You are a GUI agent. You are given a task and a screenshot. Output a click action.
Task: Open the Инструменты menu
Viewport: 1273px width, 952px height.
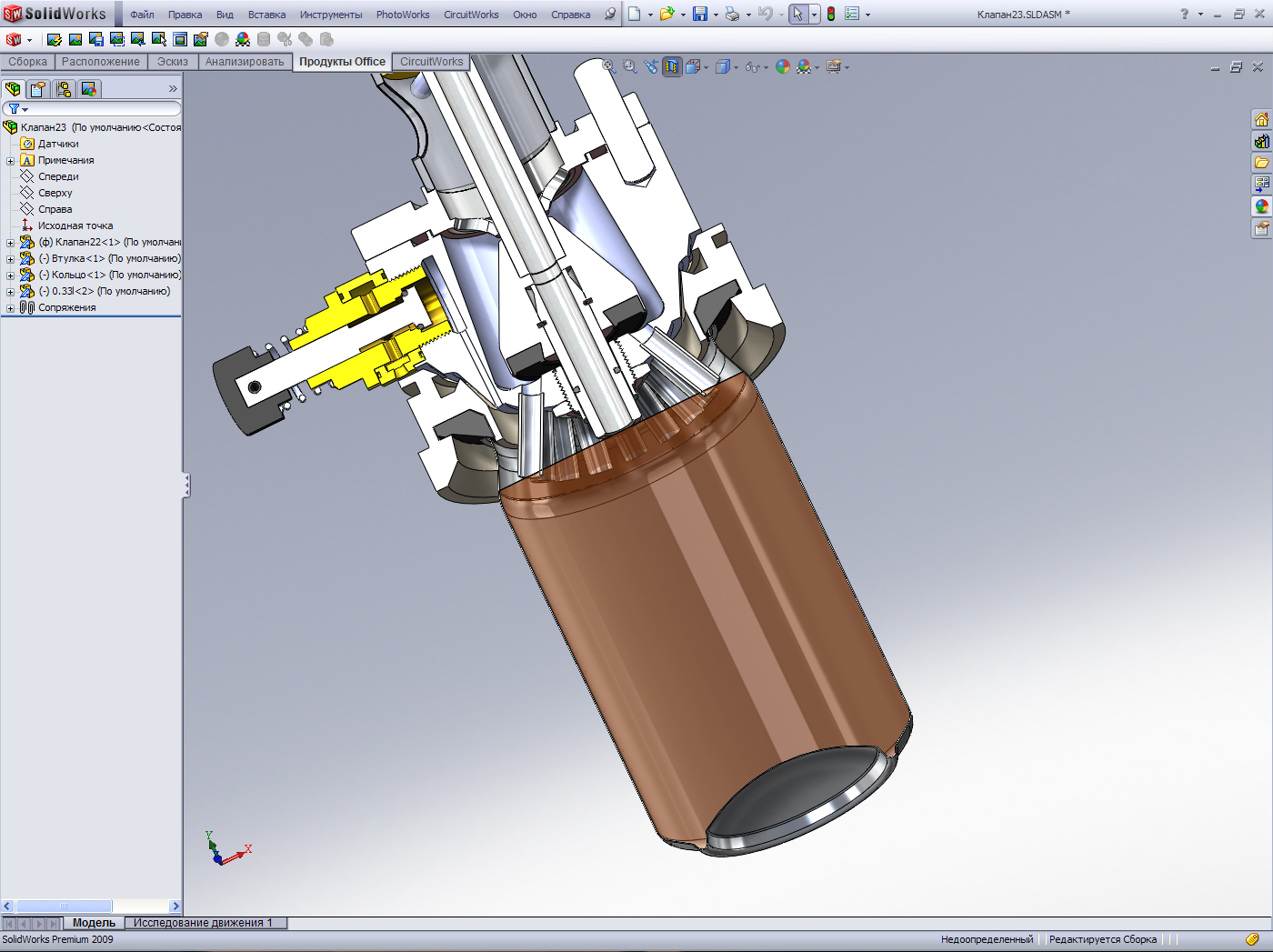coord(331,15)
